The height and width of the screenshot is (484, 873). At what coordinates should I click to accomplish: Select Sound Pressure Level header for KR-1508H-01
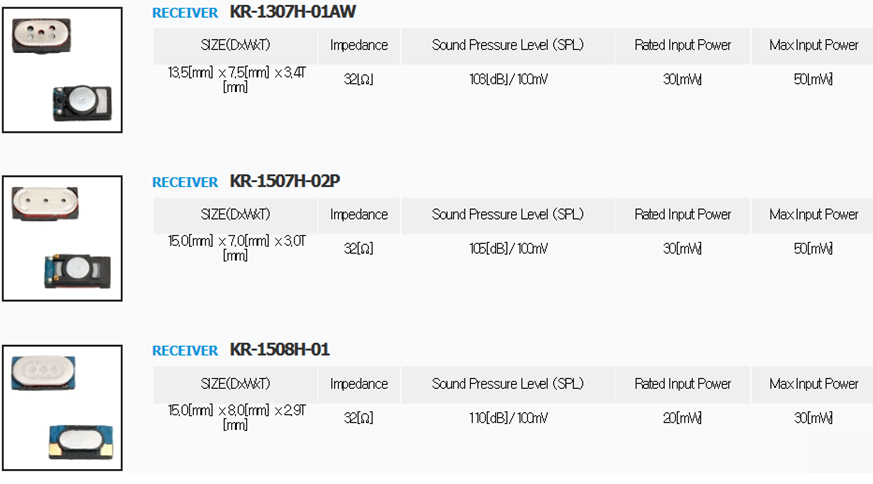pos(508,384)
